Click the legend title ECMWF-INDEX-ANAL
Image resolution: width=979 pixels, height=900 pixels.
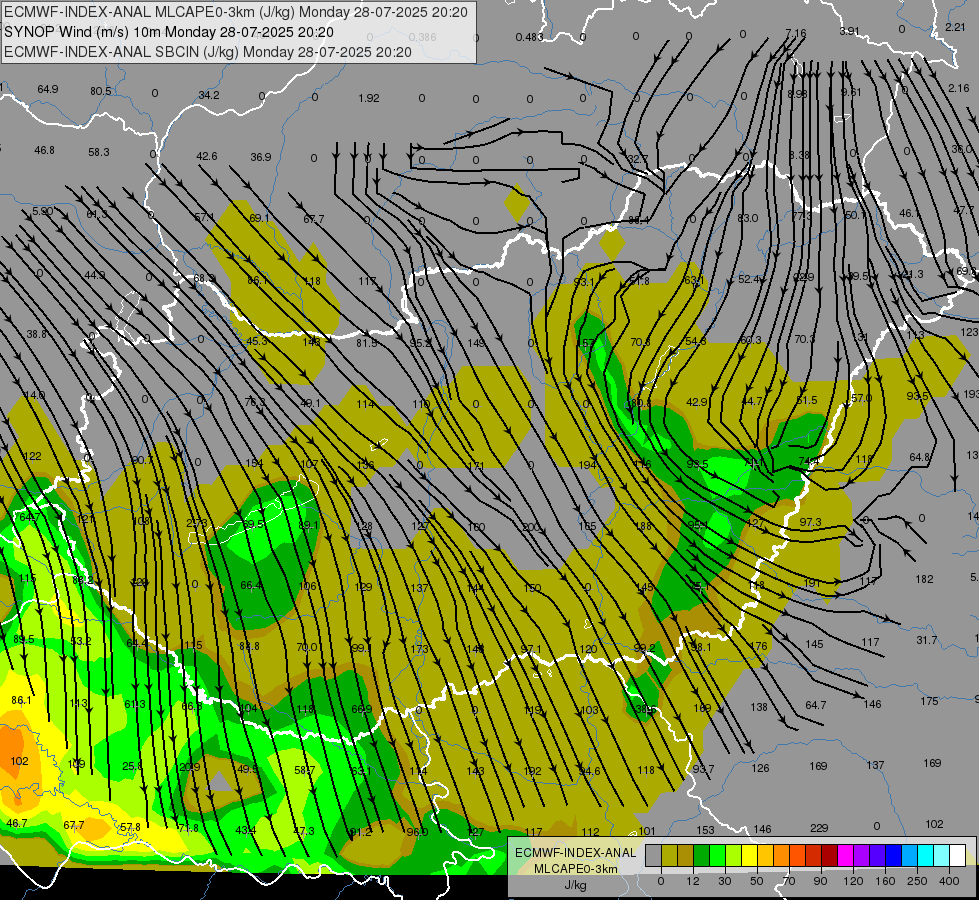[x=575, y=853]
